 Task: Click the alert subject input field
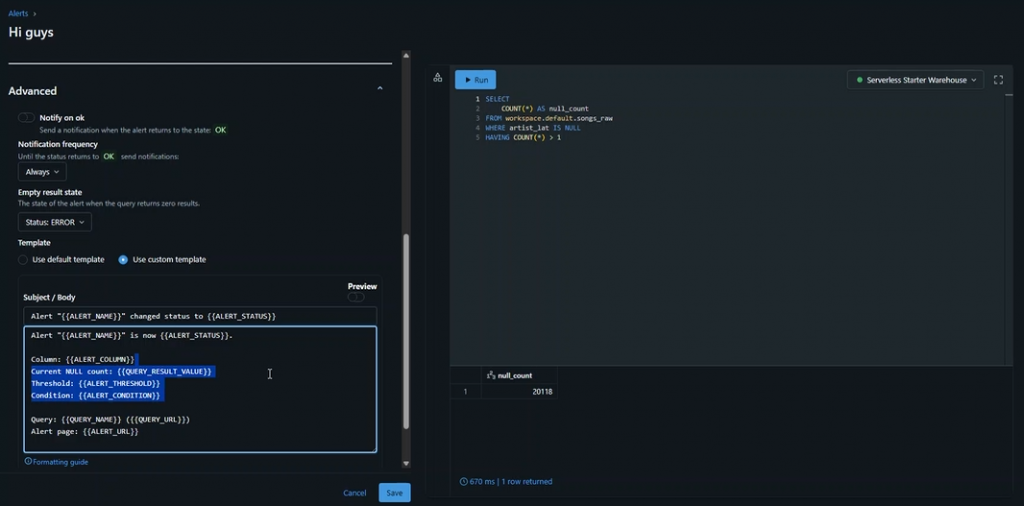tap(200, 316)
